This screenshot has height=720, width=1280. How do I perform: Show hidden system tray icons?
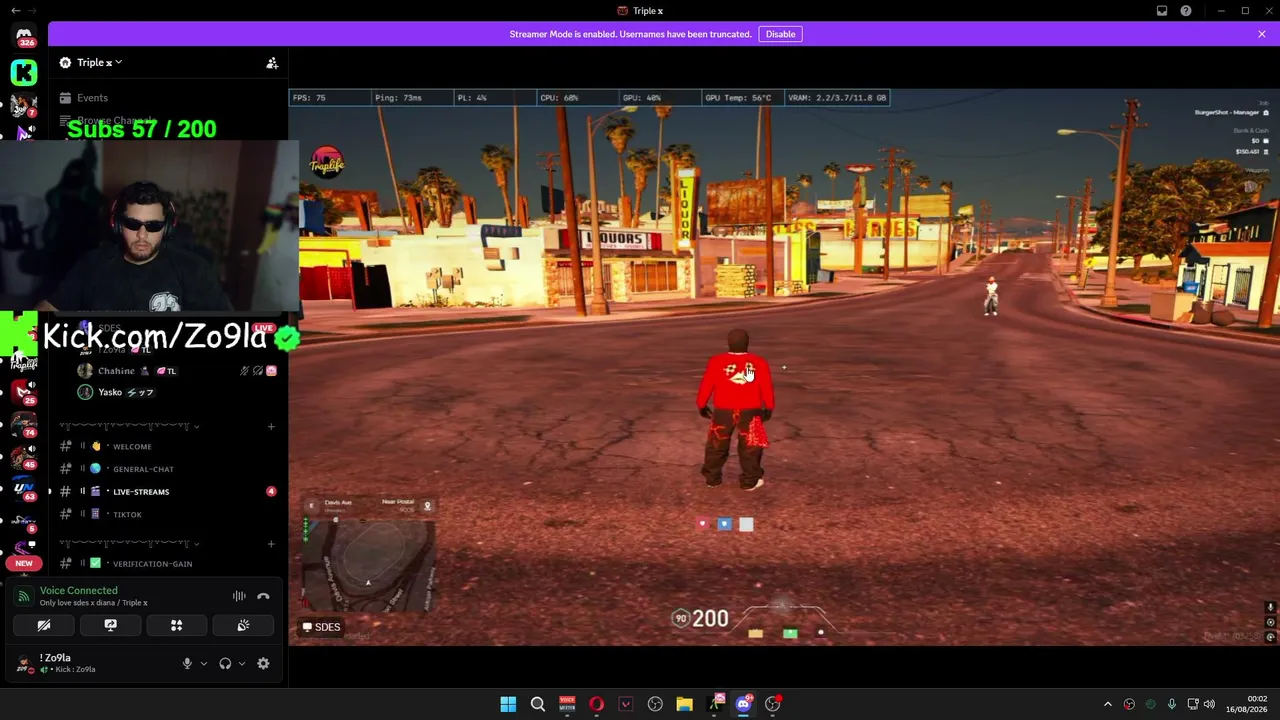point(1107,705)
